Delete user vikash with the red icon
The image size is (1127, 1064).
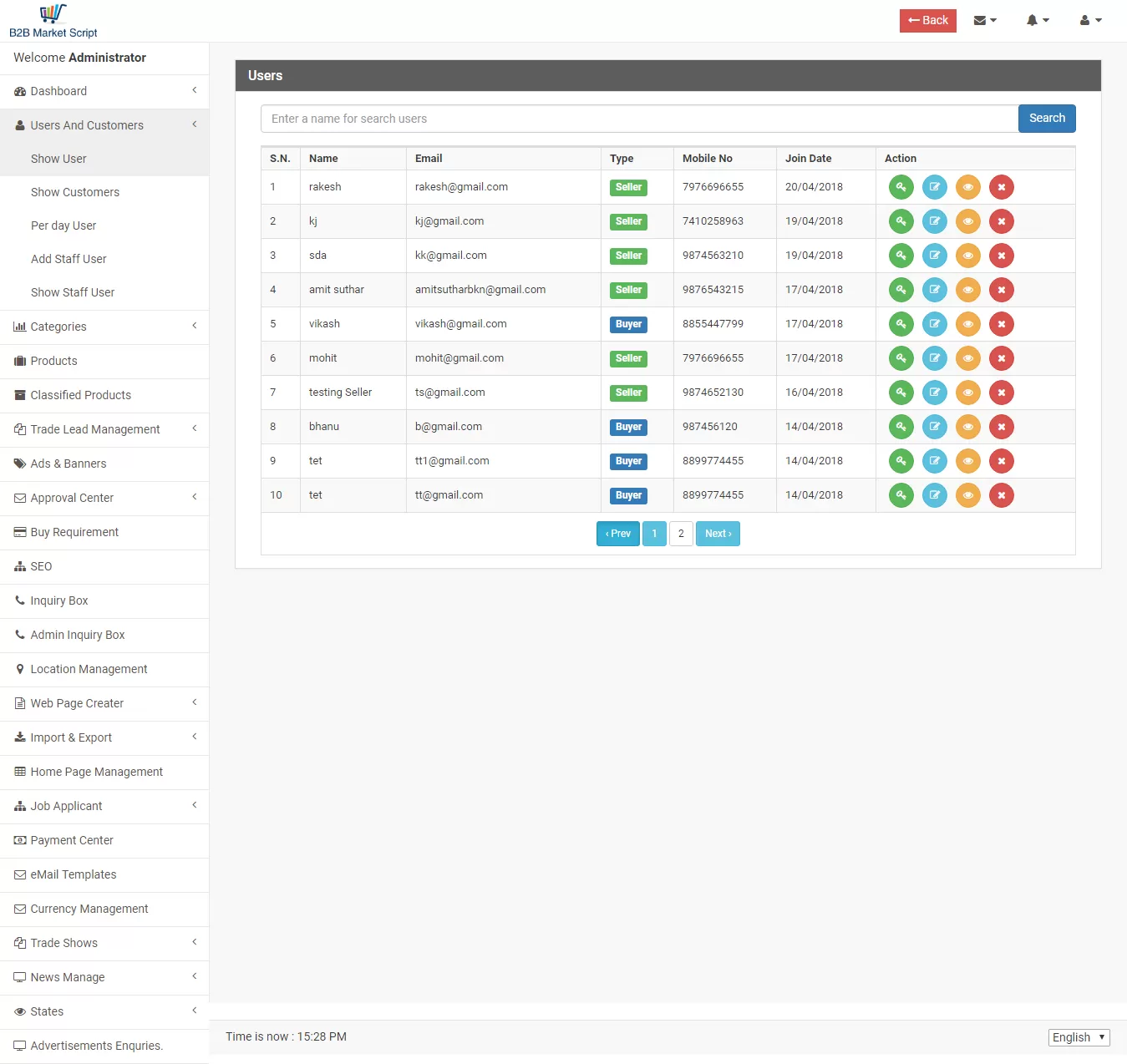click(x=1002, y=324)
